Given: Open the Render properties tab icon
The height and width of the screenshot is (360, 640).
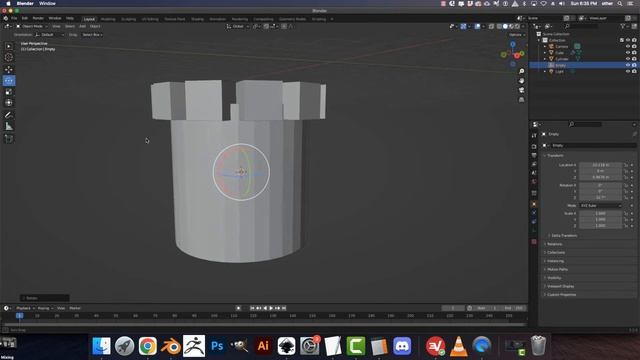Looking at the screenshot, I should [x=534, y=146].
